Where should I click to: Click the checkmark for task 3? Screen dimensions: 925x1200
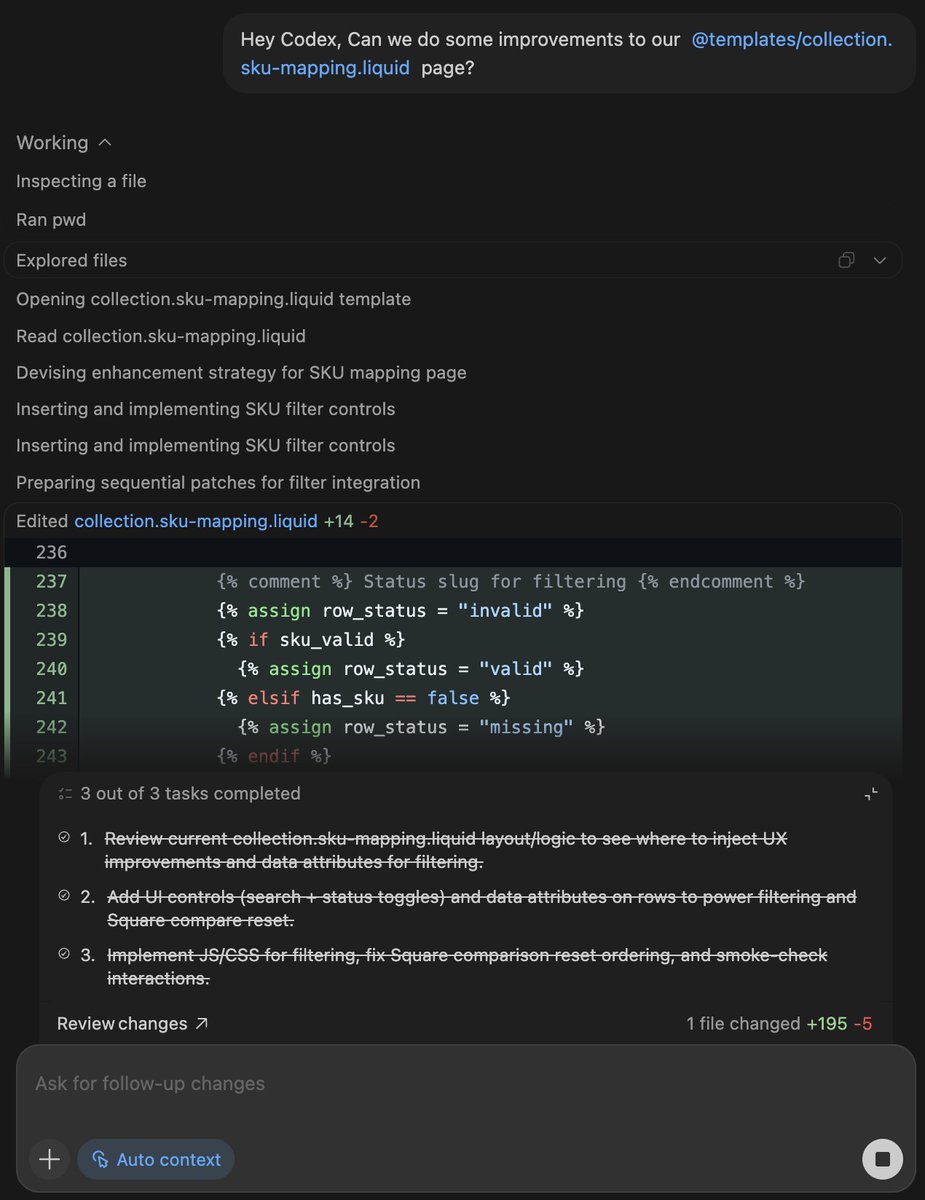pos(64,954)
